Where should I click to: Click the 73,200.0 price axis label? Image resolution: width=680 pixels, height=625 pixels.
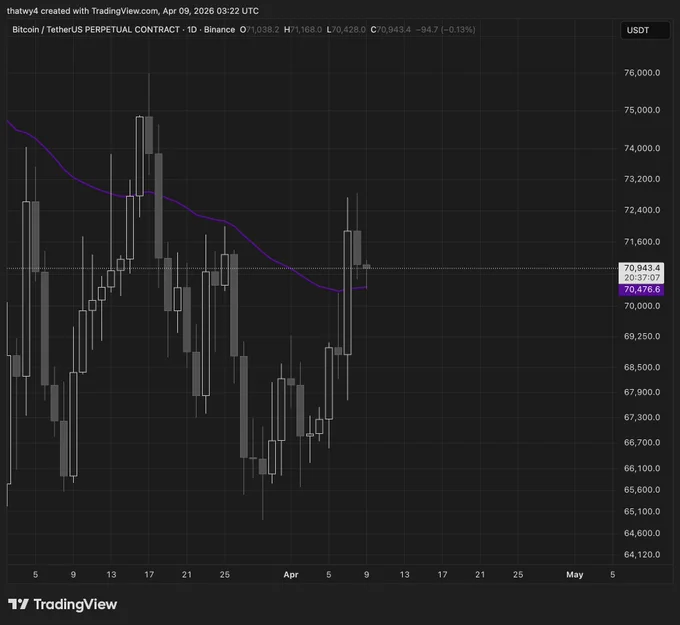point(642,179)
